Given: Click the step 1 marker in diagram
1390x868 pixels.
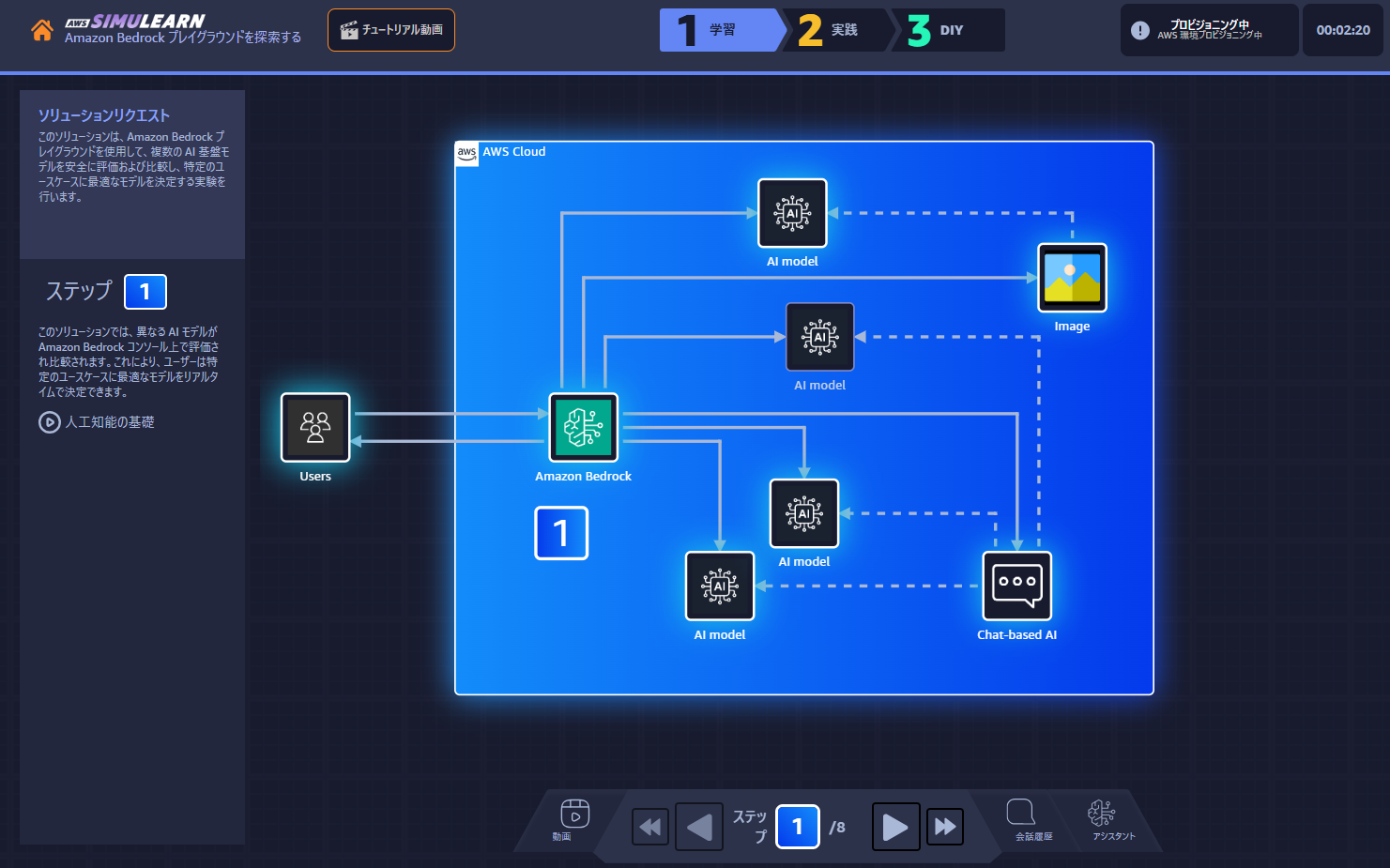Looking at the screenshot, I should tap(561, 533).
